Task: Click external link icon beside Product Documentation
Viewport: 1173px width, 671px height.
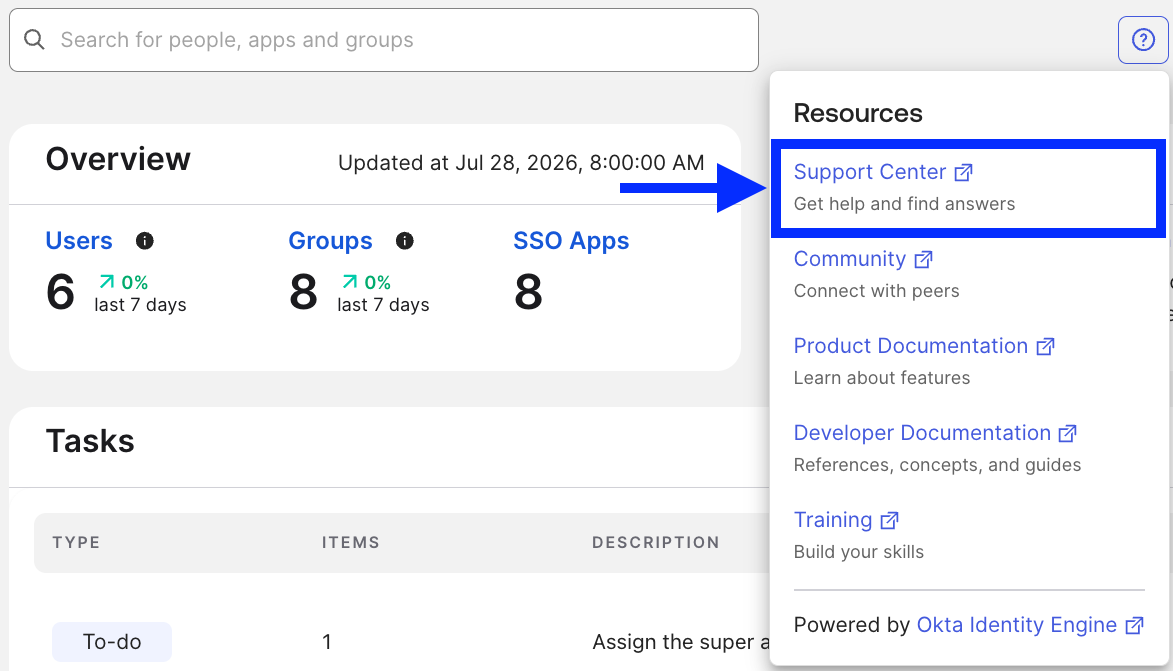Action: (1045, 346)
